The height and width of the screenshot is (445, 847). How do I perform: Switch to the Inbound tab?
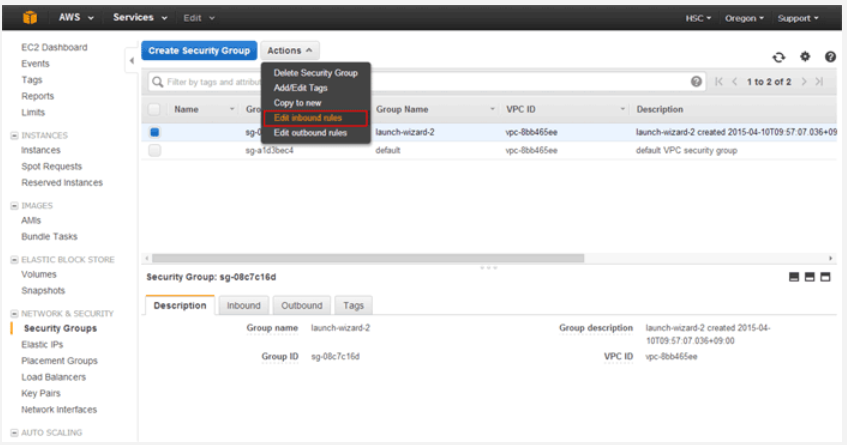(x=243, y=306)
